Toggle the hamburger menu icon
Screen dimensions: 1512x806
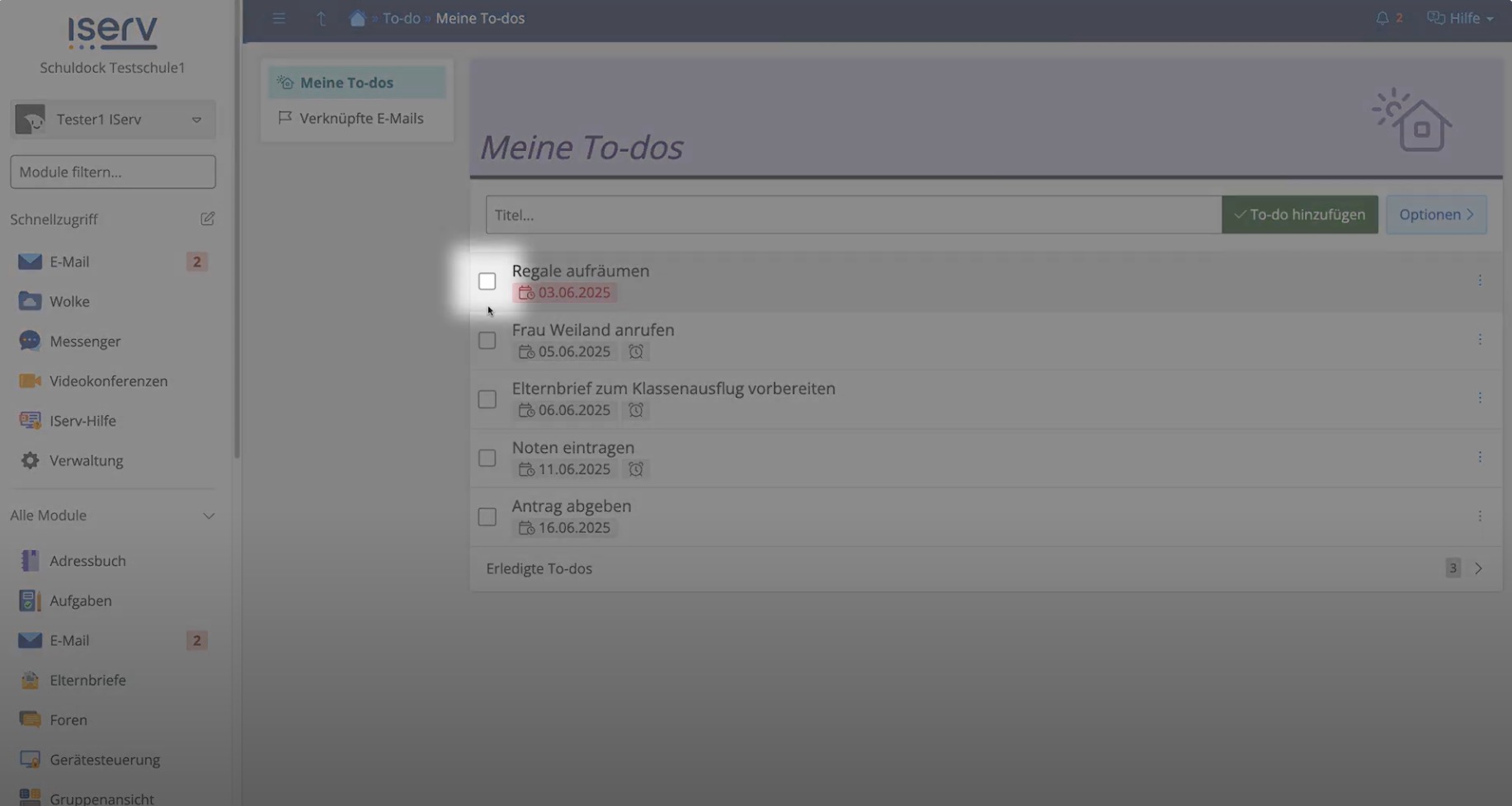pyautogui.click(x=279, y=18)
